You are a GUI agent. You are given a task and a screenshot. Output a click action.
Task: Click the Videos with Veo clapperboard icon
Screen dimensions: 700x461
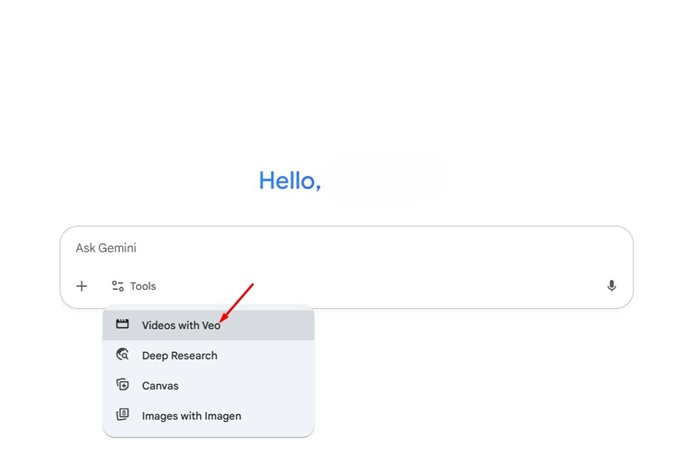pyautogui.click(x=122, y=324)
